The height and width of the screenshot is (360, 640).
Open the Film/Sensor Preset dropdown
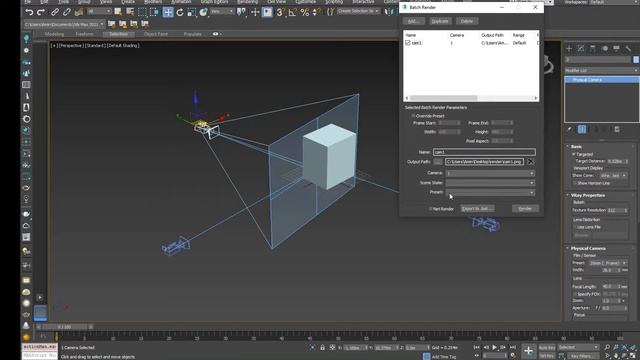(x=608, y=263)
